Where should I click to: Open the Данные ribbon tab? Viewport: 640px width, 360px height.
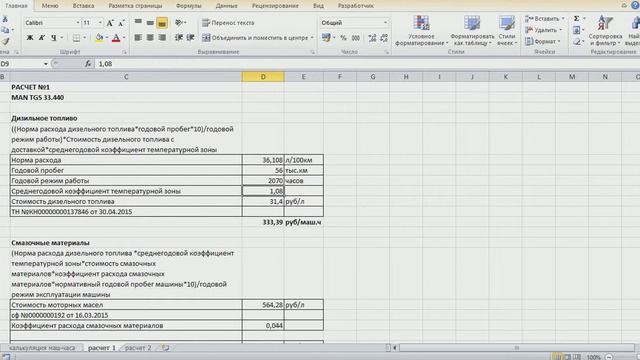(227, 6)
